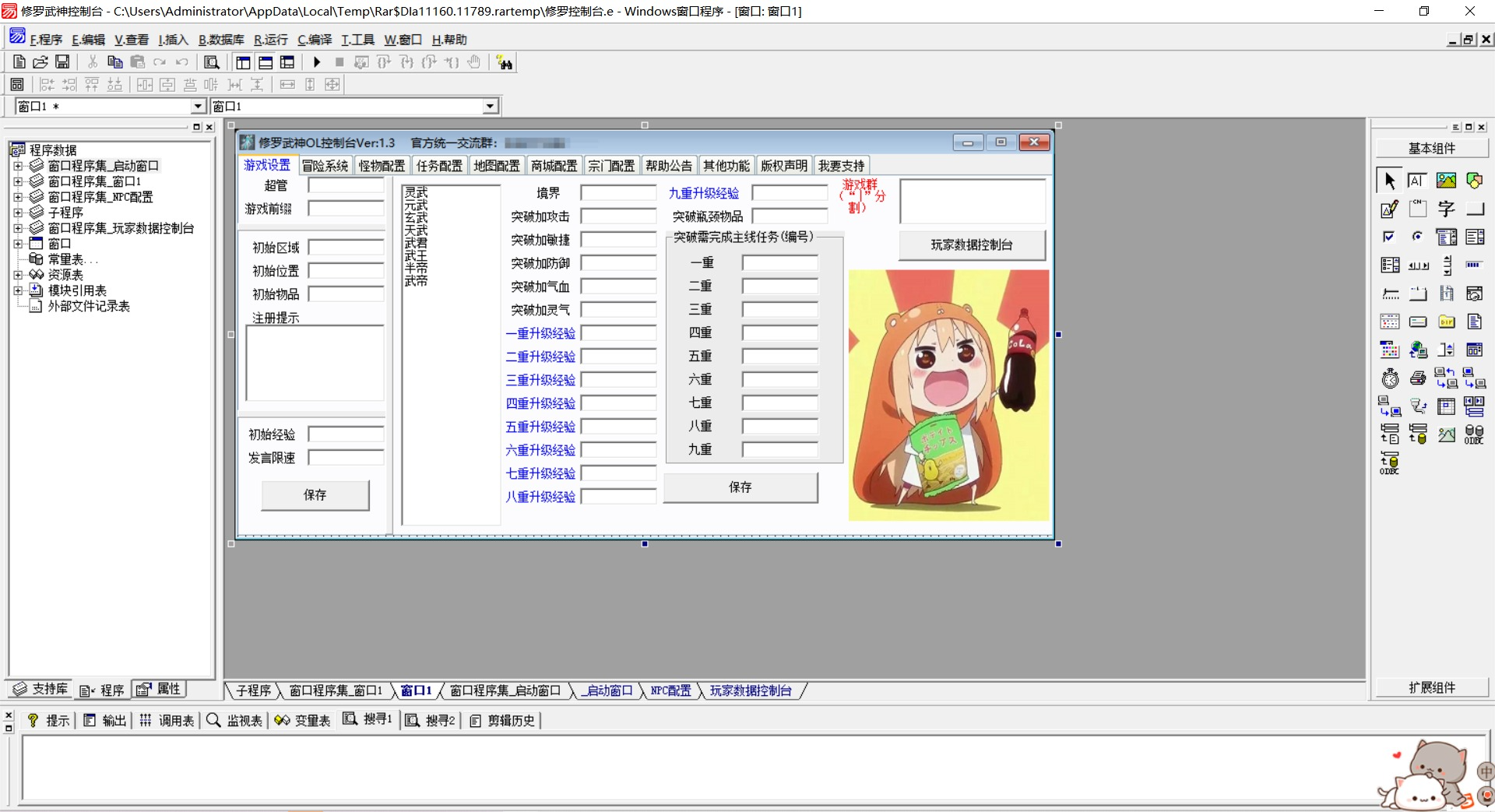Open the R.运行 menu
The width and height of the screenshot is (1495, 812).
click(270, 40)
